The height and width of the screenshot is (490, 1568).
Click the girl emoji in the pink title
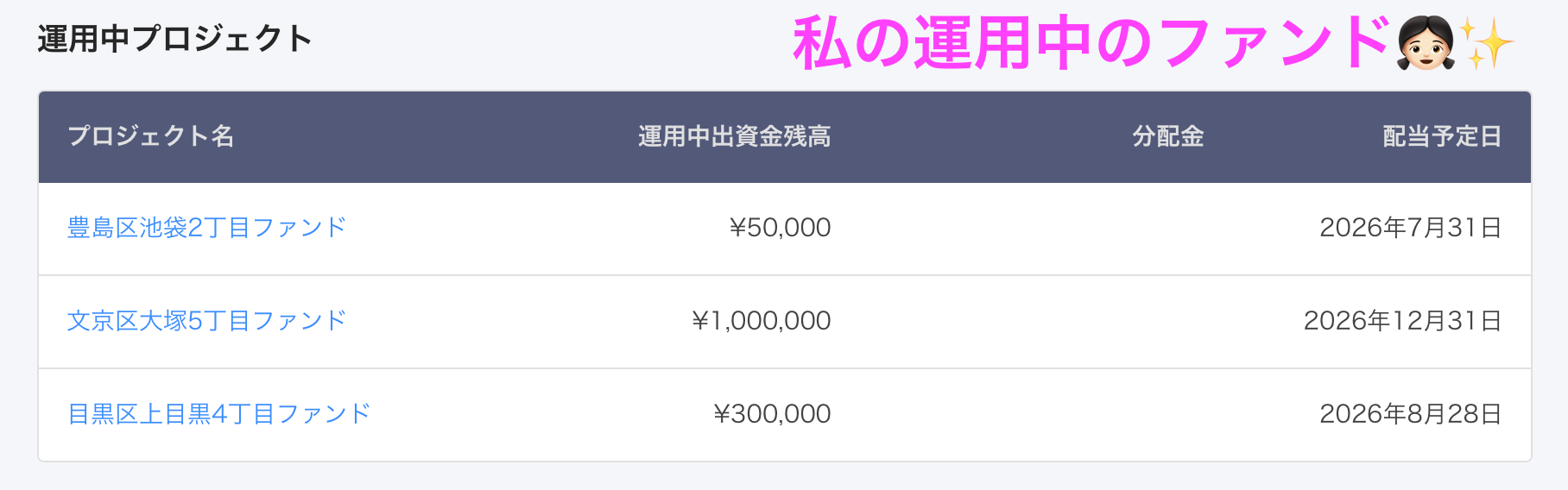(1426, 42)
